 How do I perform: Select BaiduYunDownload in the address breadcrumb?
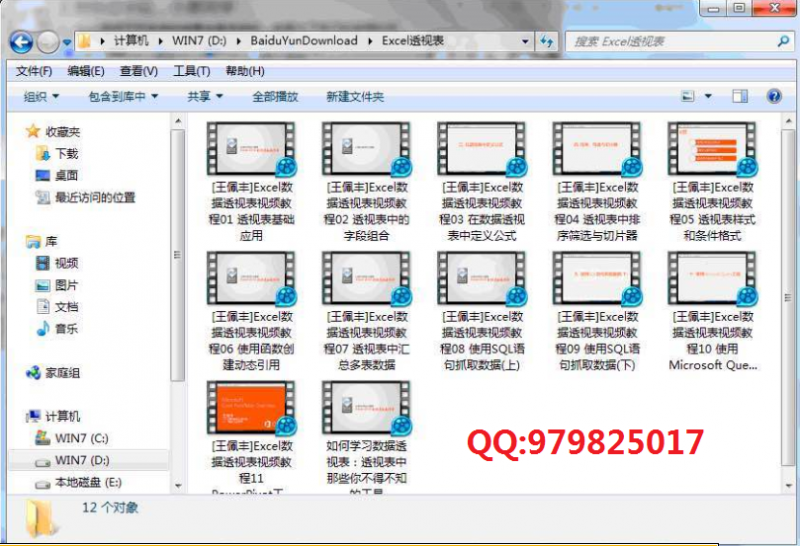(304, 41)
